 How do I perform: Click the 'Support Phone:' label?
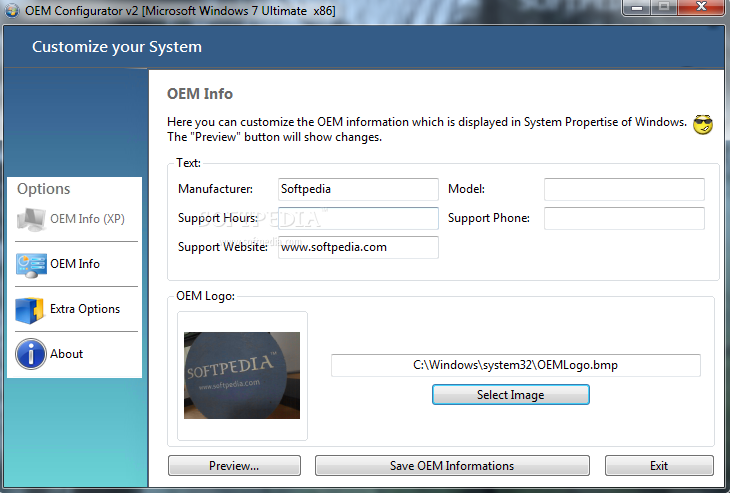[x=489, y=218]
